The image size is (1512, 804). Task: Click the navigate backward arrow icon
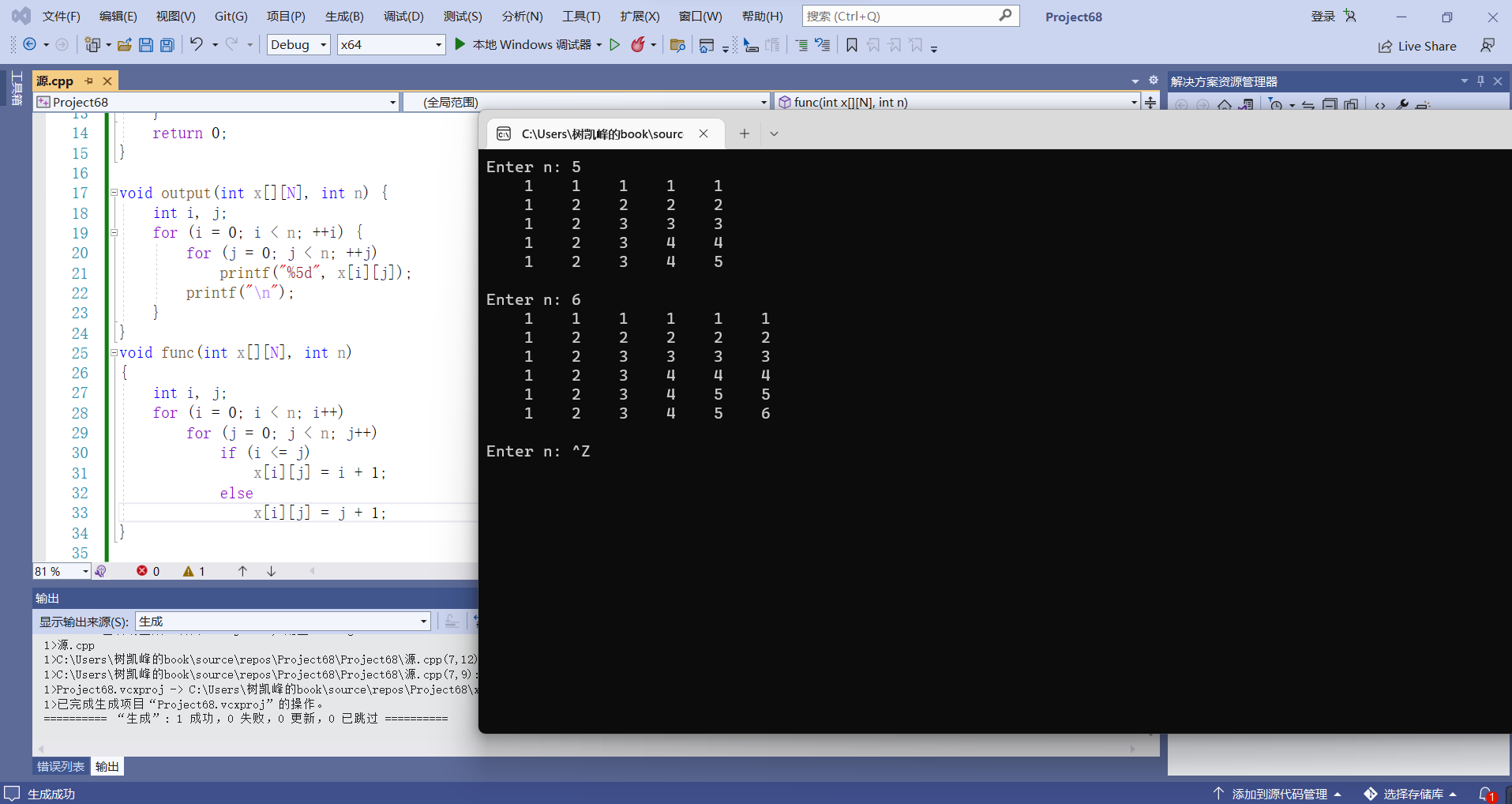coord(30,45)
